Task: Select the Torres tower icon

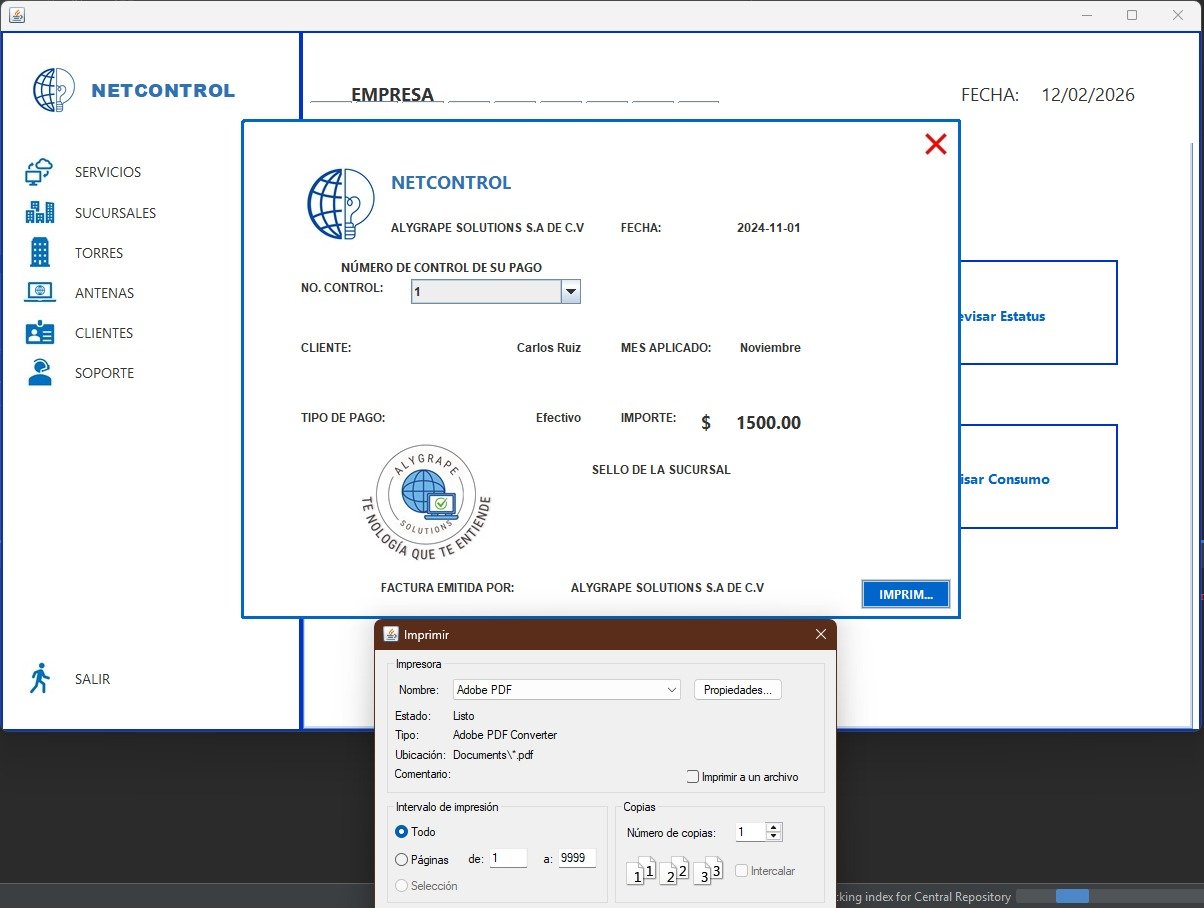Action: (40, 252)
